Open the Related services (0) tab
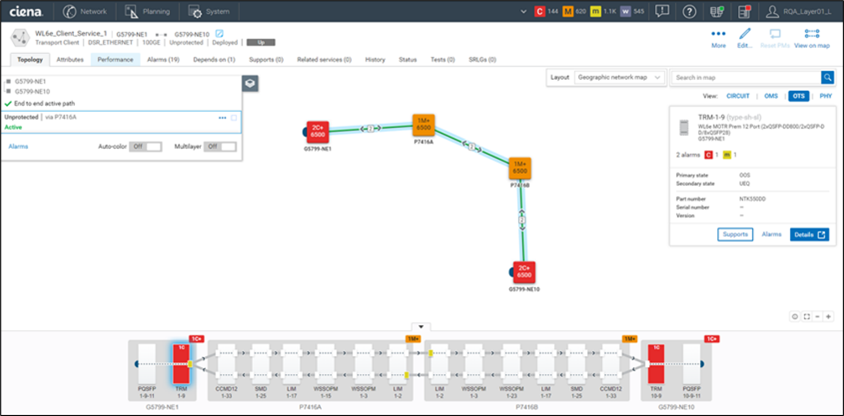Viewport: 844px width, 416px height. coord(324,60)
